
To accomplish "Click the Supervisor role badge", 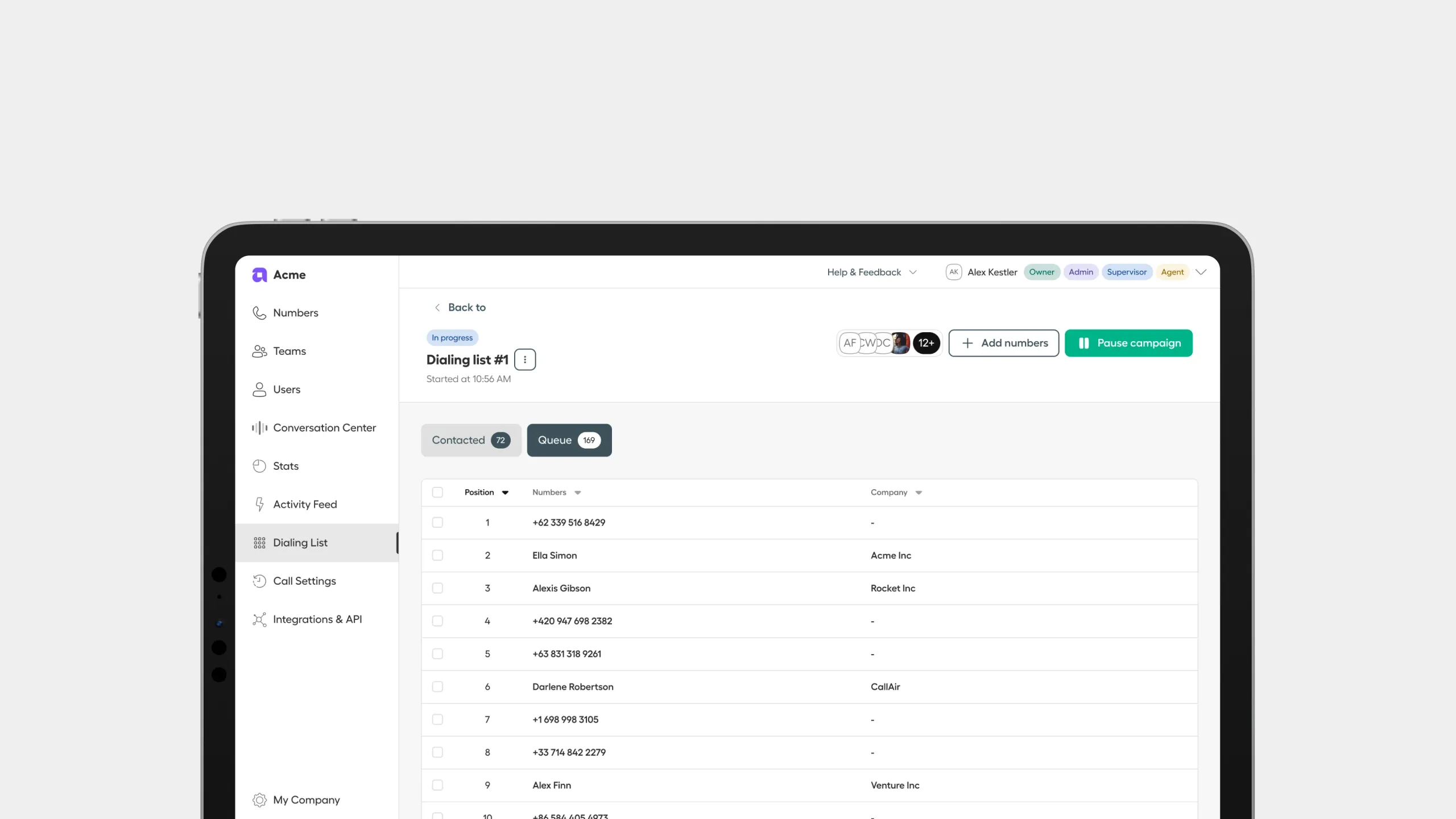I will (x=1127, y=272).
